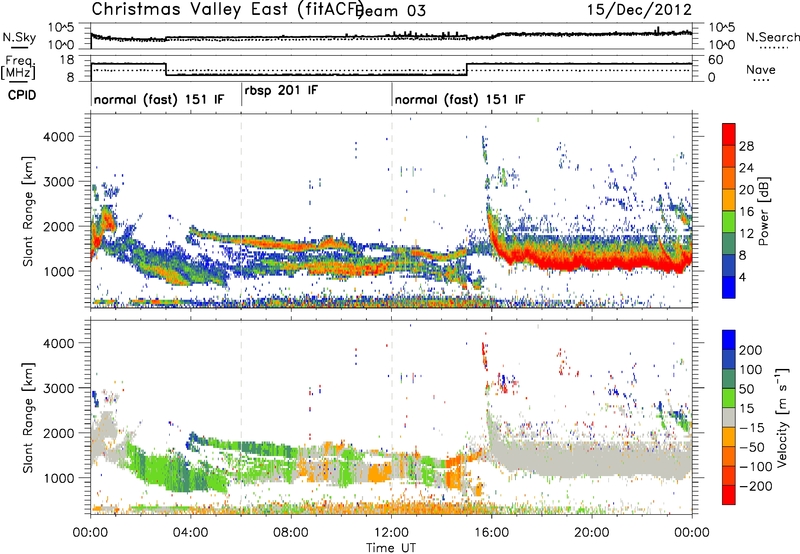The height and width of the screenshot is (554, 800).
Task: Click the 24 tick on Power colorbar
Action: pos(746,168)
